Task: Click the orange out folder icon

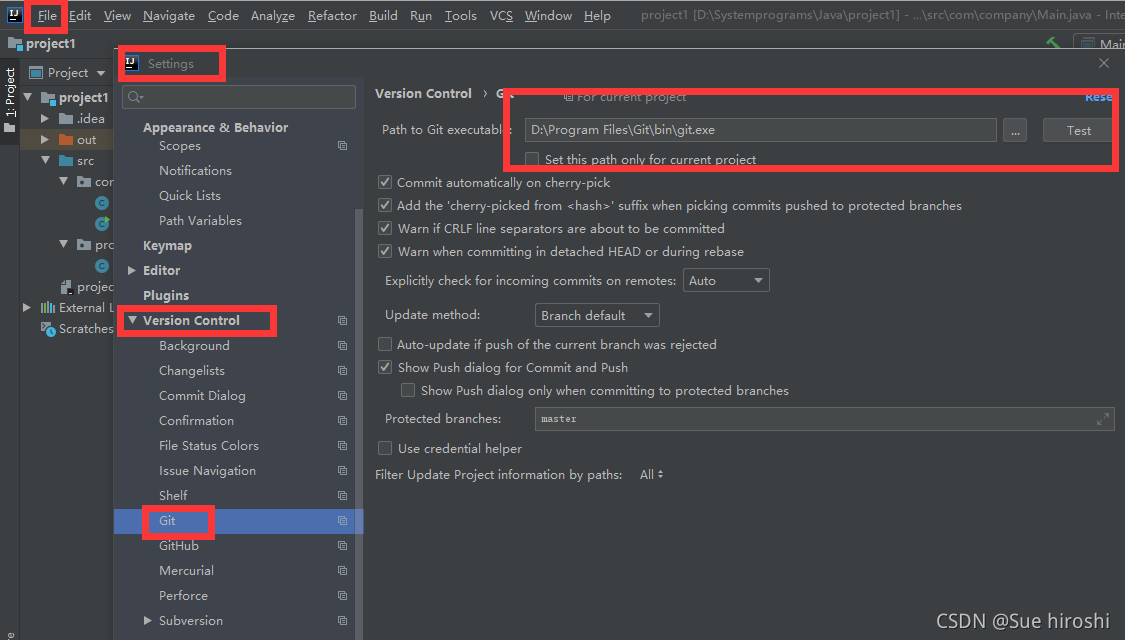Action: click(66, 139)
